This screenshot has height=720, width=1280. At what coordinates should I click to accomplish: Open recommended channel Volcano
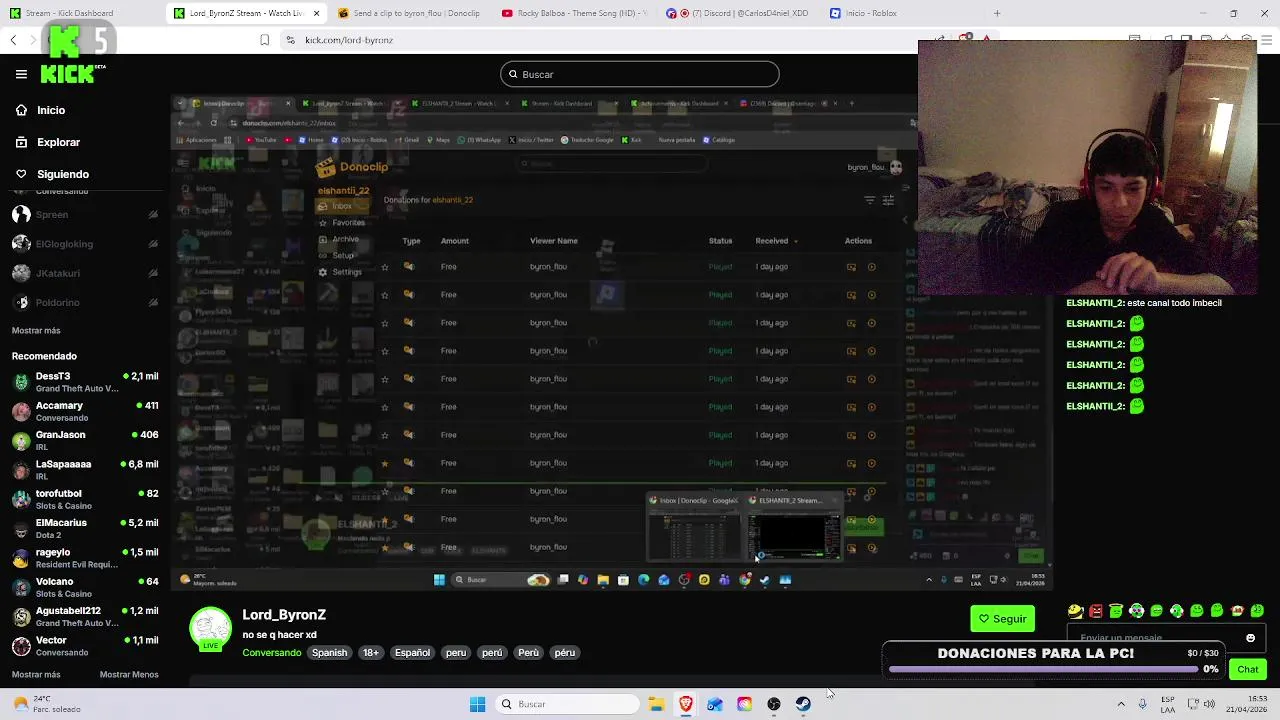click(85, 587)
